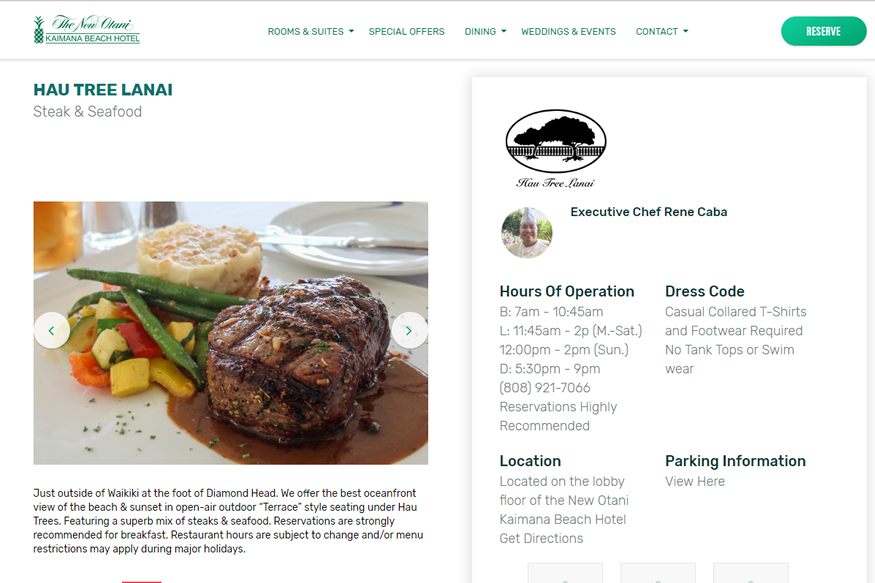Show the previous carousel photo
Image resolution: width=875 pixels, height=583 pixels.
[x=51, y=330]
